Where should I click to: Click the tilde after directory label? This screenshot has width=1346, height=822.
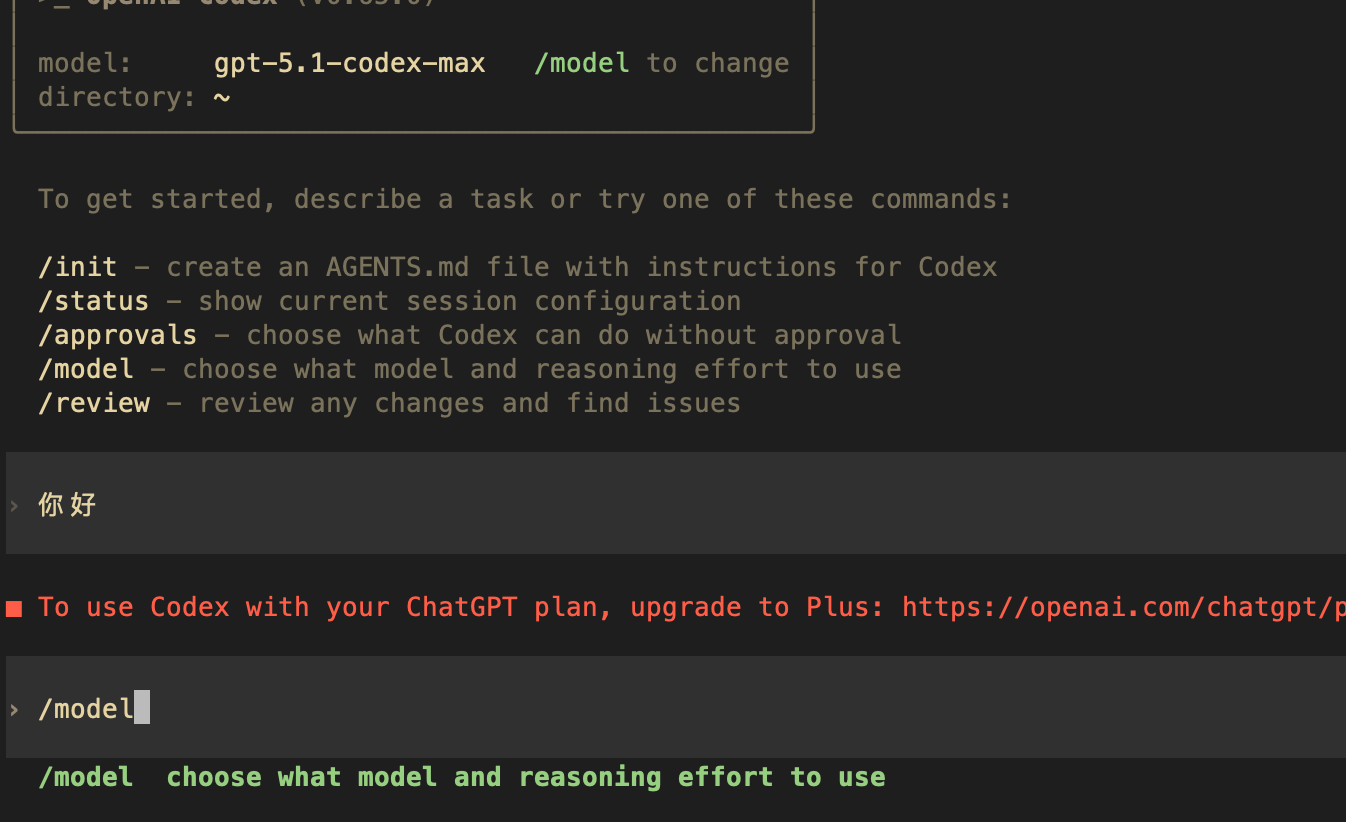(222, 97)
